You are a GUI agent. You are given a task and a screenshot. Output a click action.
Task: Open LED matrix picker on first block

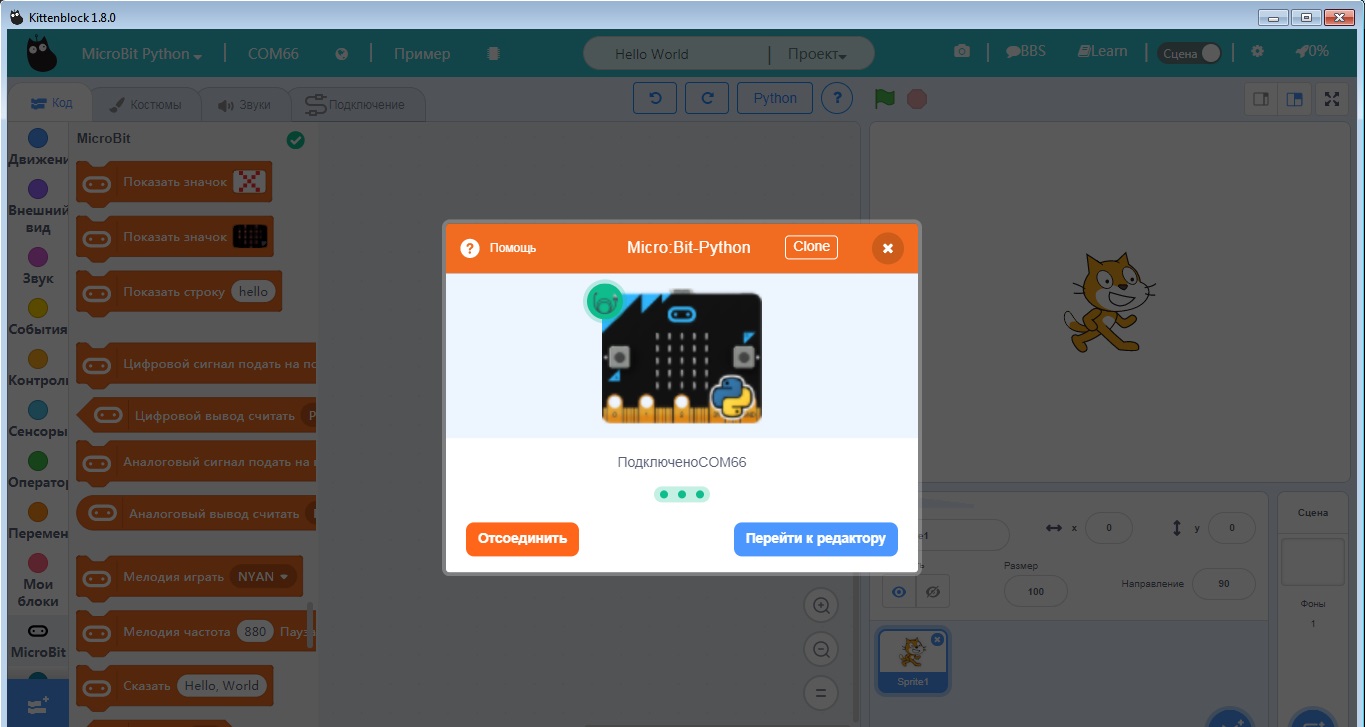tap(248, 181)
